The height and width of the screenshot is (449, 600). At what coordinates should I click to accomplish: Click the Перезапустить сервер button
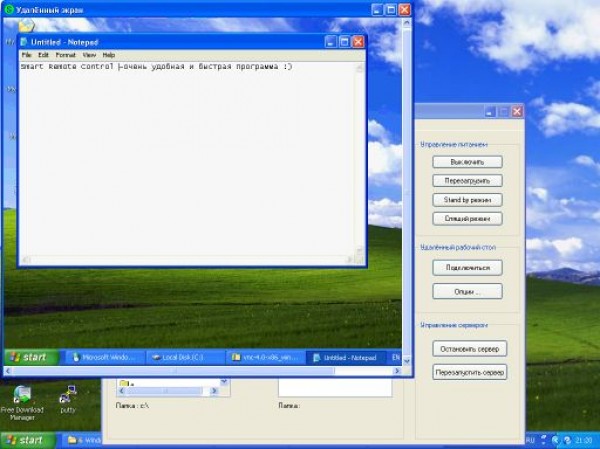click(470, 372)
